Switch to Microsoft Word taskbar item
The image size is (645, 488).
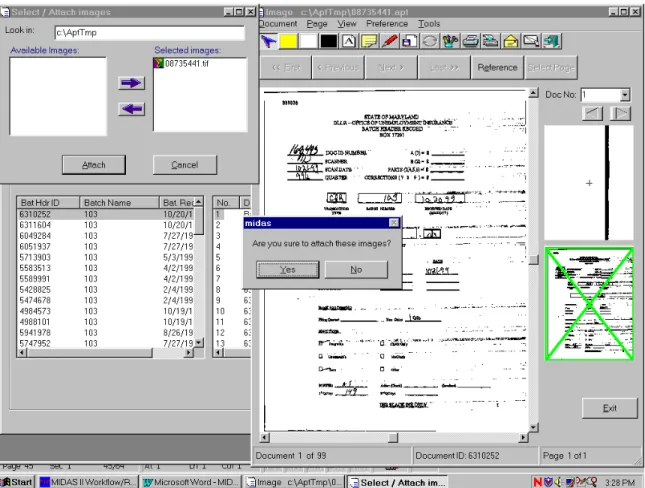(x=190, y=482)
